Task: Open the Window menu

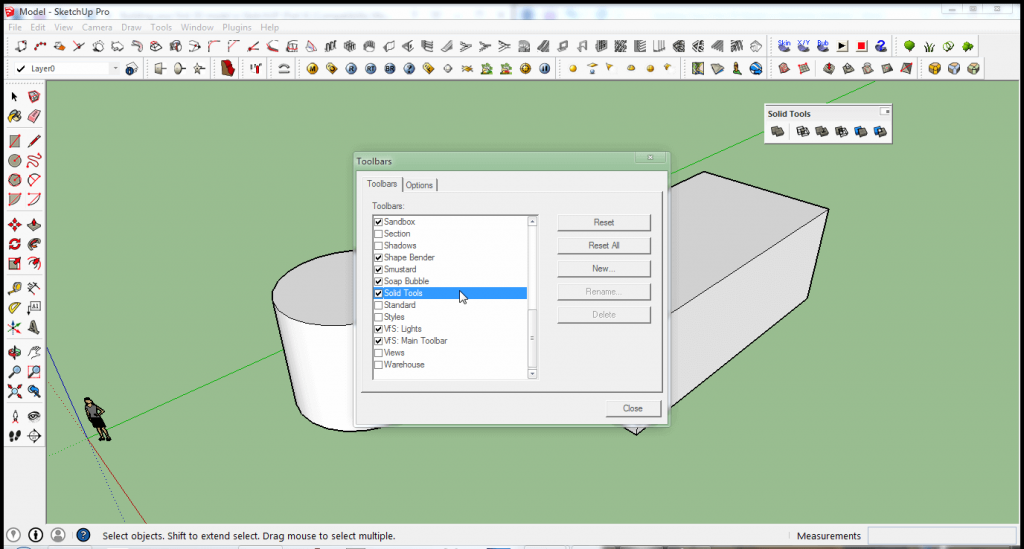Action: click(197, 27)
